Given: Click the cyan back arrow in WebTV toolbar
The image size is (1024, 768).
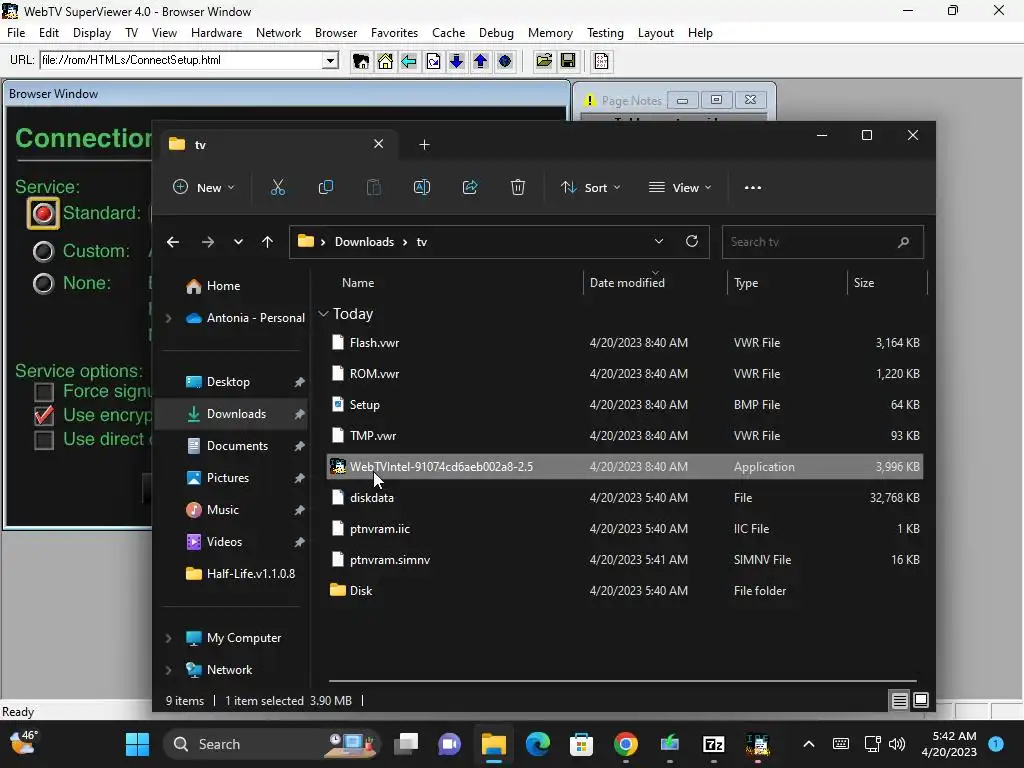Looking at the screenshot, I should [x=409, y=61].
